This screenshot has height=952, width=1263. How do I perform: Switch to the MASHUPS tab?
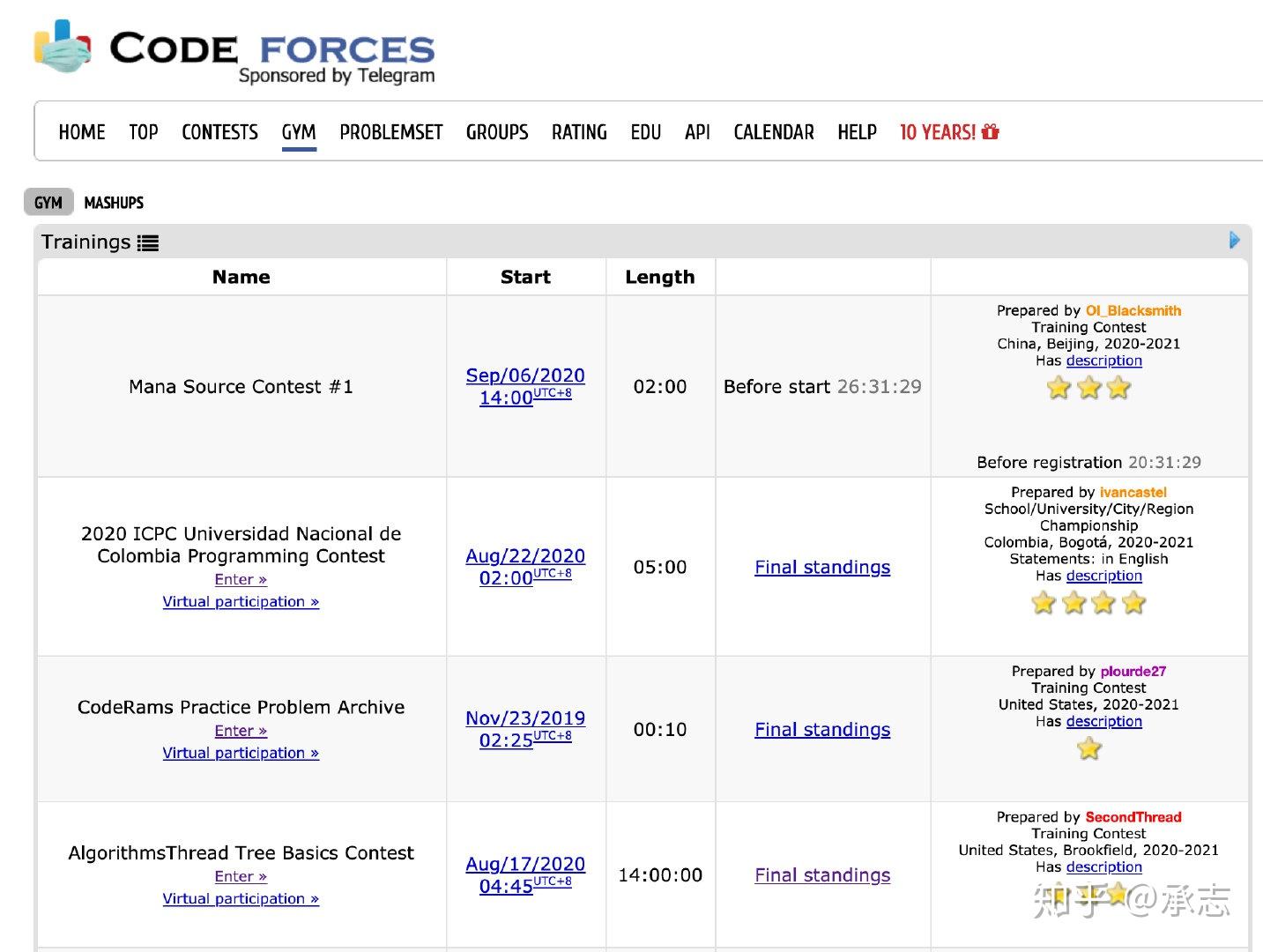[114, 202]
